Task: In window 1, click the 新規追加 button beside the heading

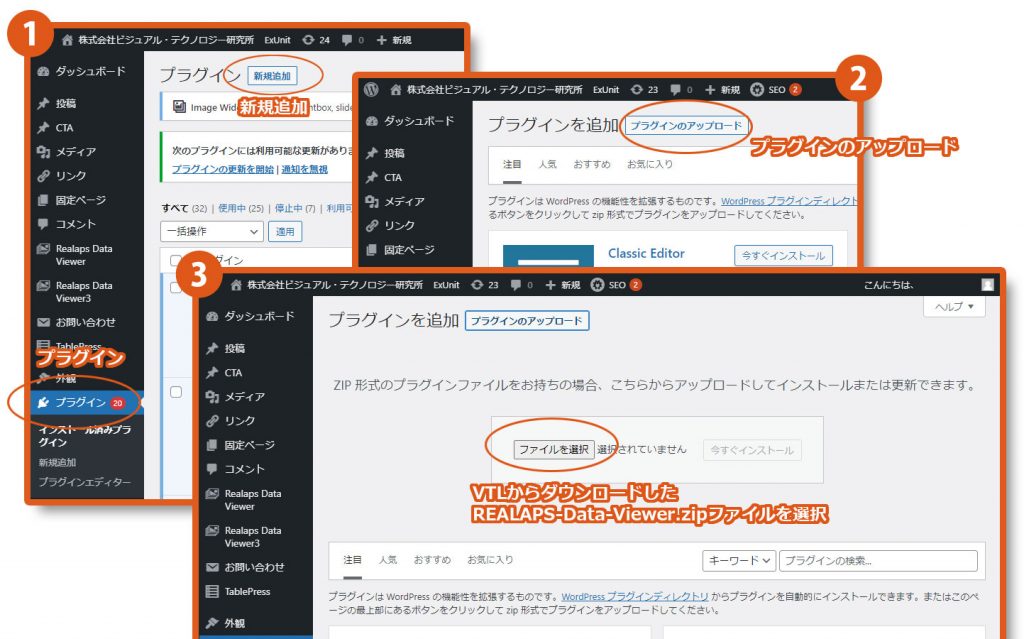Action: click(x=272, y=76)
